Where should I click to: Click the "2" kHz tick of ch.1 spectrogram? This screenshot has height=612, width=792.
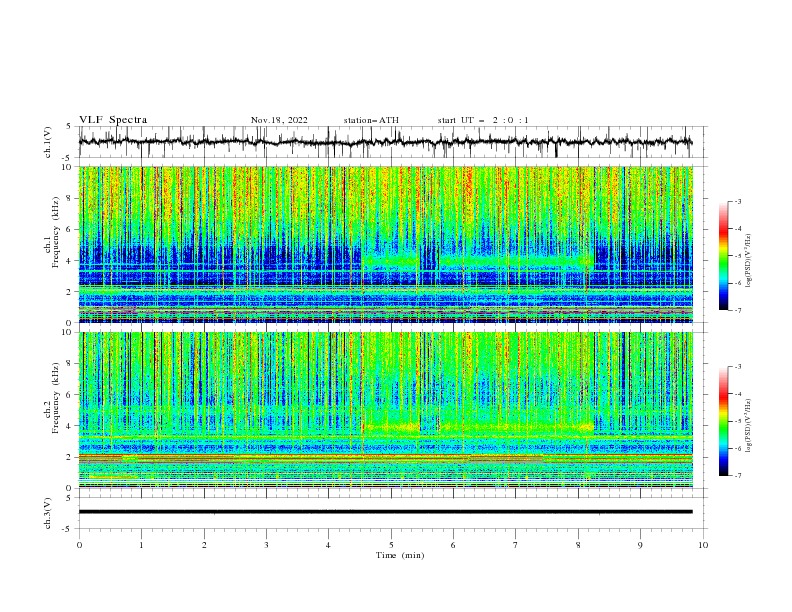[x=71, y=292]
